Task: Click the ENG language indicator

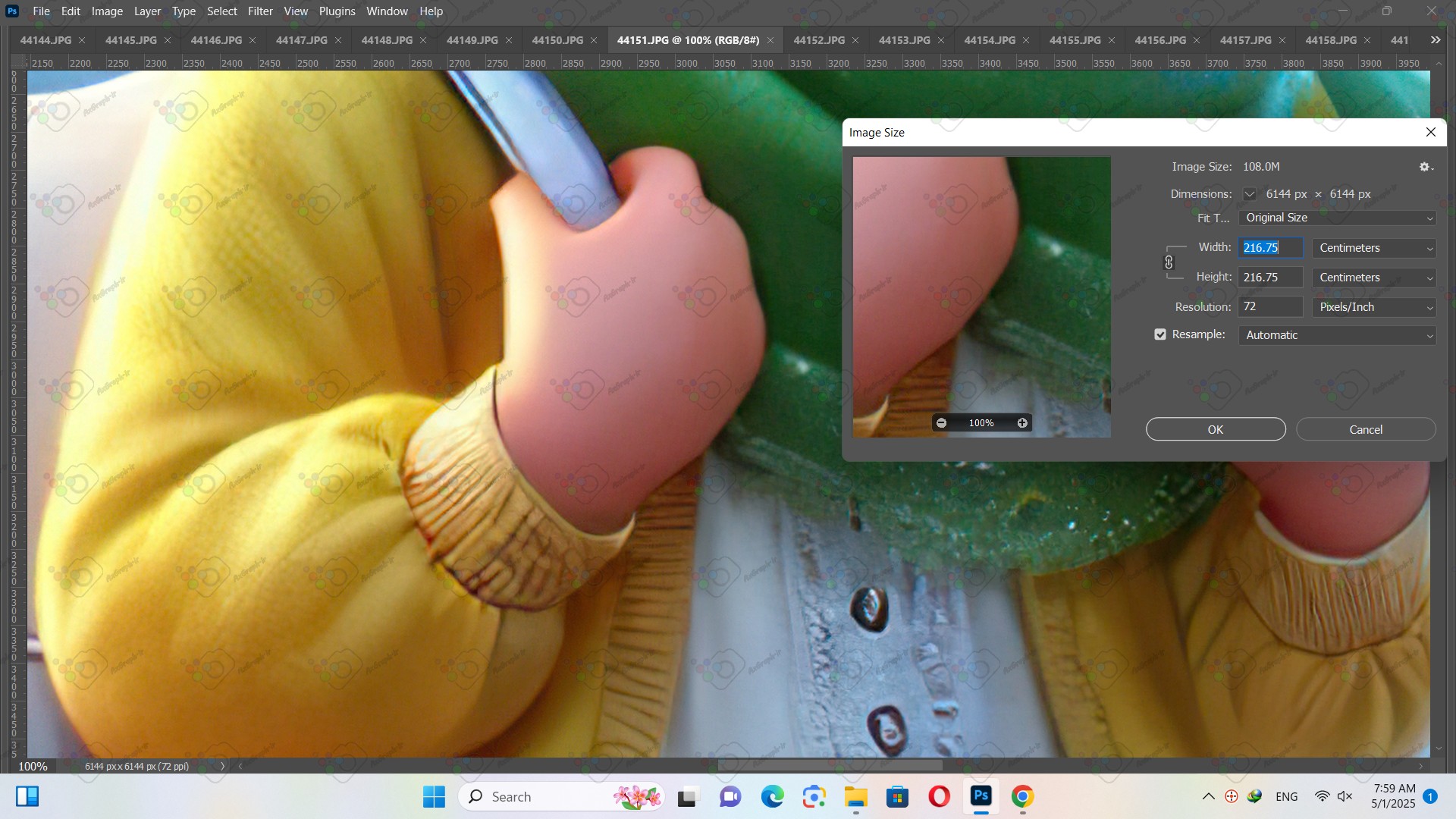Action: tap(1286, 796)
